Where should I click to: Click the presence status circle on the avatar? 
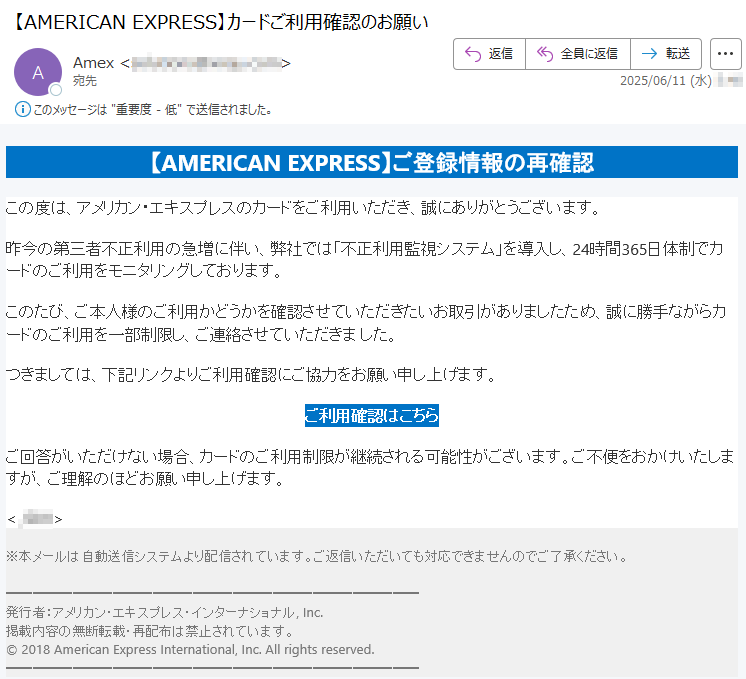pos(56,89)
